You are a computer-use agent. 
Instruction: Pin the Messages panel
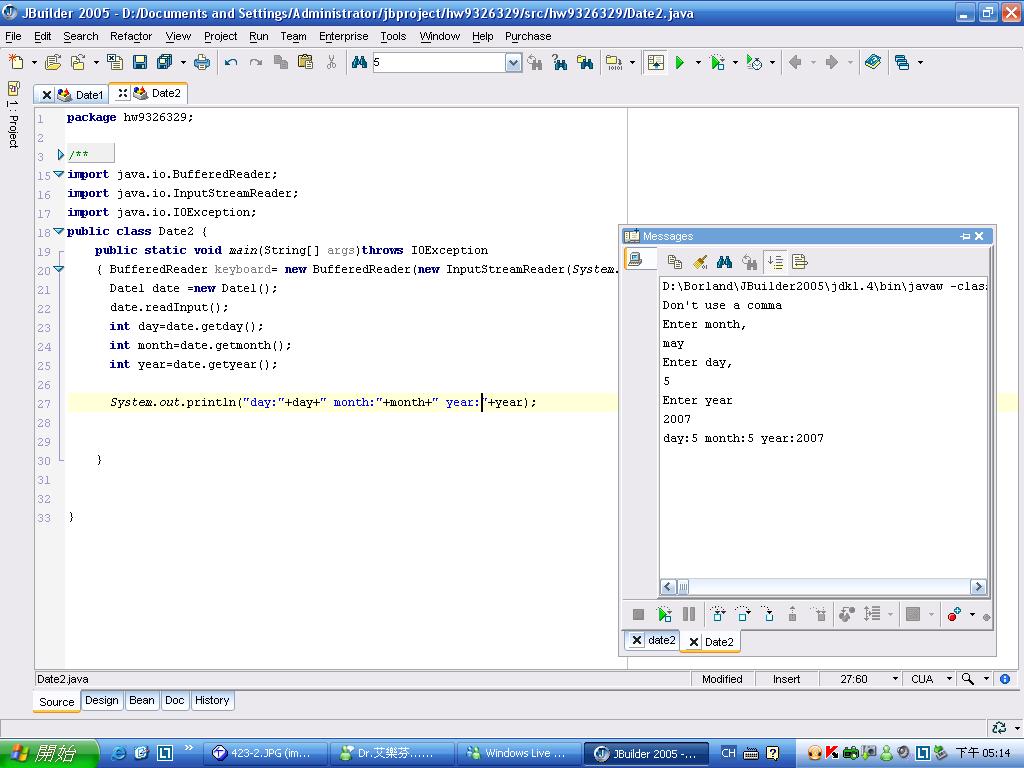965,236
